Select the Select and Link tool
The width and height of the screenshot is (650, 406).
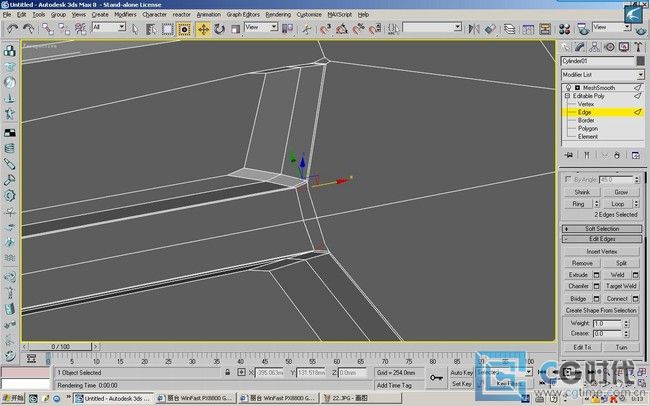(x=48, y=29)
